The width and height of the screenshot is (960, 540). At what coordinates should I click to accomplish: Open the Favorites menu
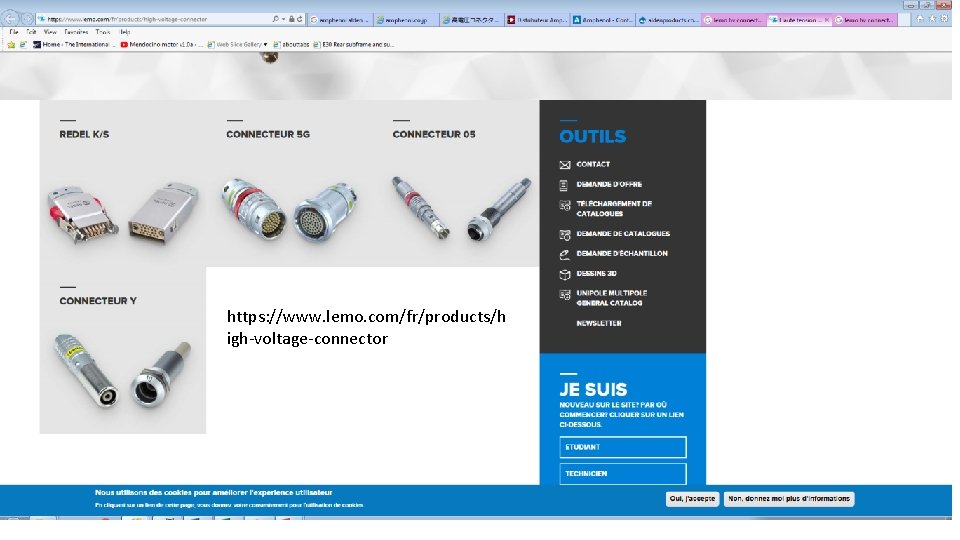click(76, 32)
